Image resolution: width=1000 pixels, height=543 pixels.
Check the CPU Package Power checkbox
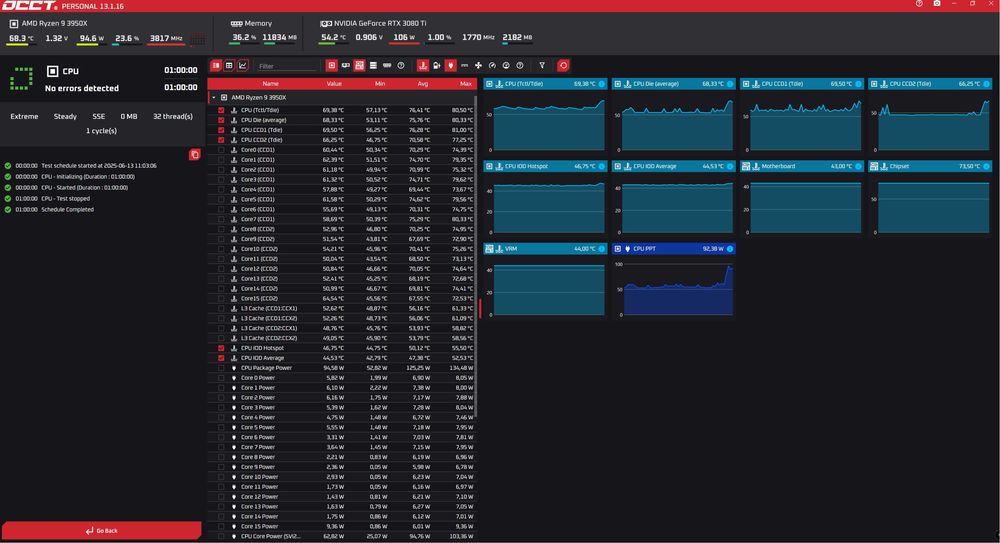pos(221,368)
